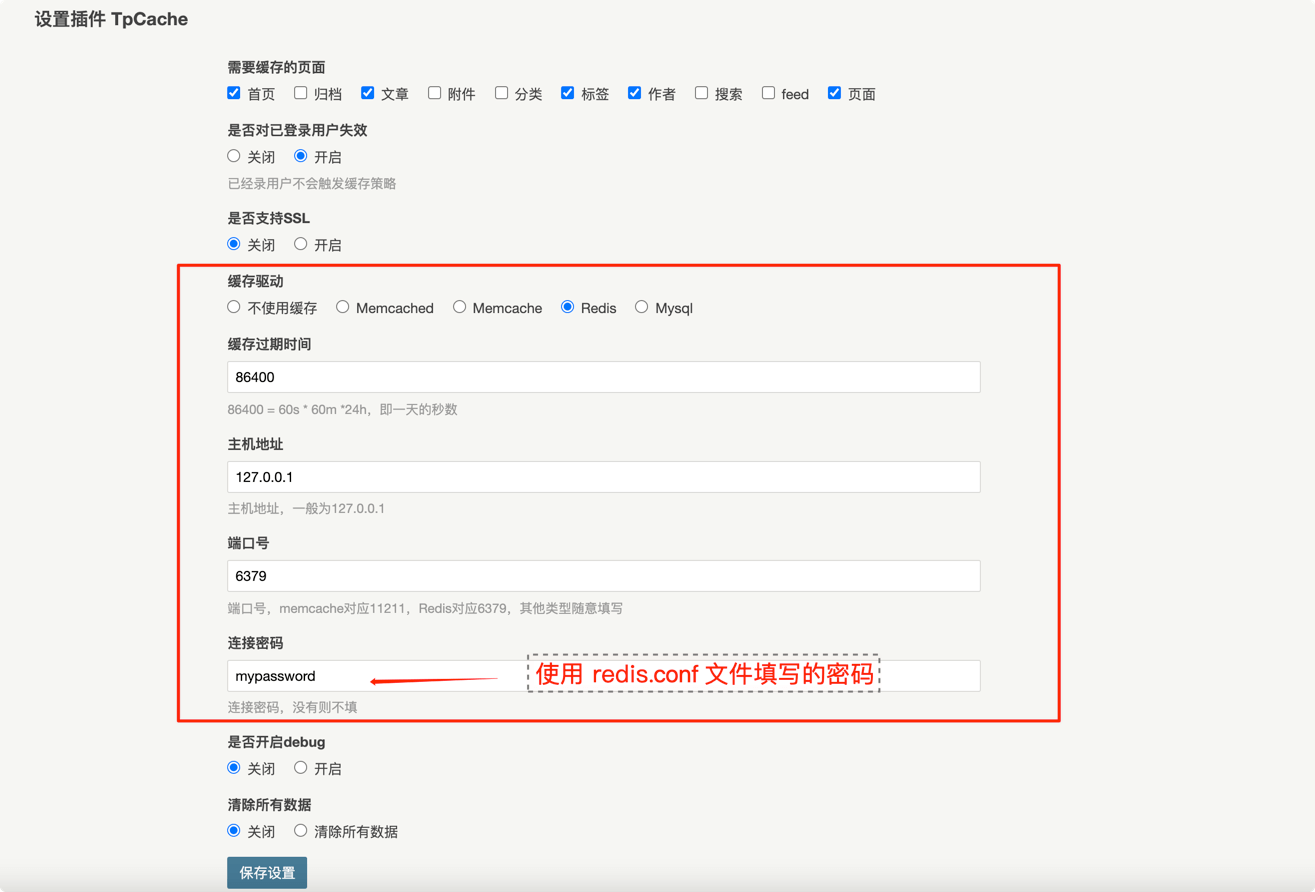Select the 清除所有数据 radio option
The image size is (1315, 892).
click(x=300, y=831)
